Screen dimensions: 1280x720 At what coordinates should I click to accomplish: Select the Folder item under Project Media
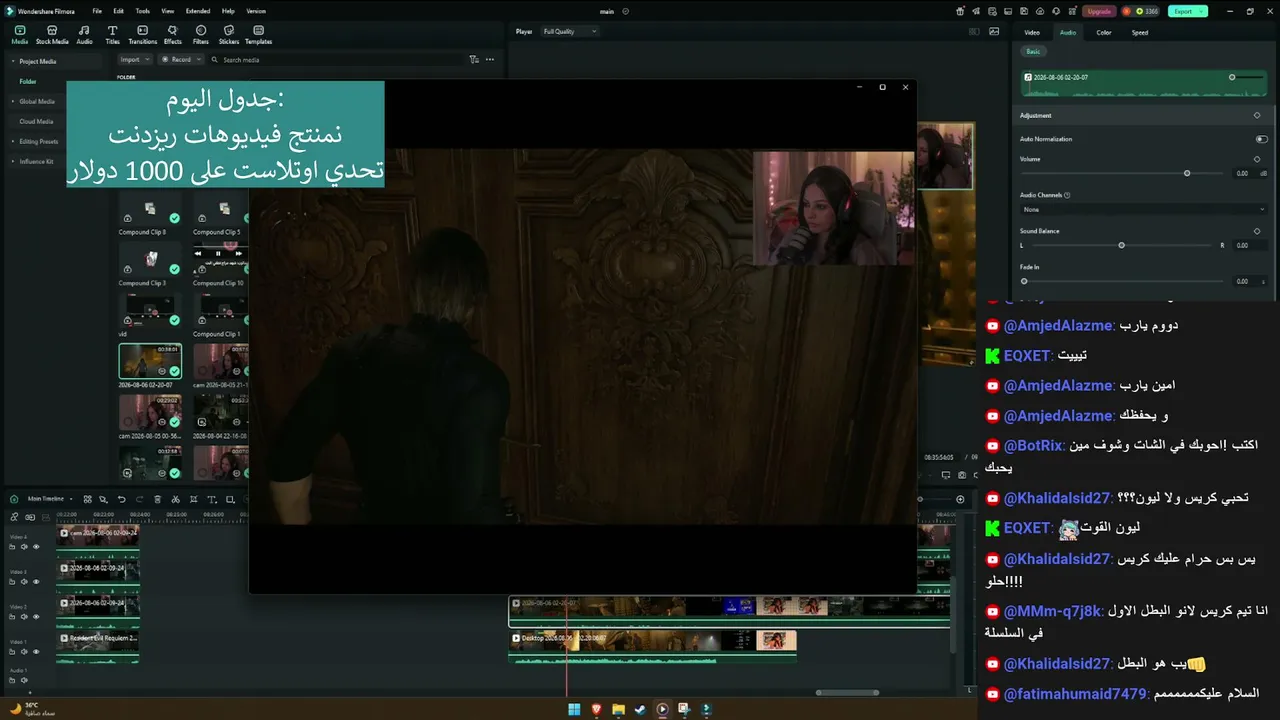28,81
